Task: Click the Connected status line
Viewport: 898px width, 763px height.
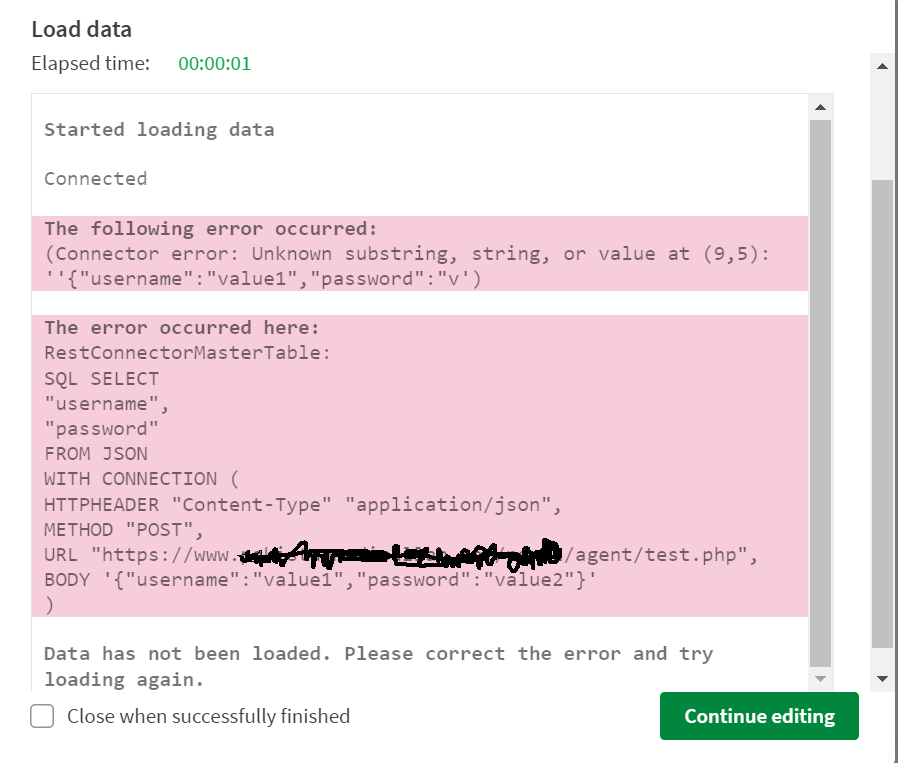Action: 95,179
